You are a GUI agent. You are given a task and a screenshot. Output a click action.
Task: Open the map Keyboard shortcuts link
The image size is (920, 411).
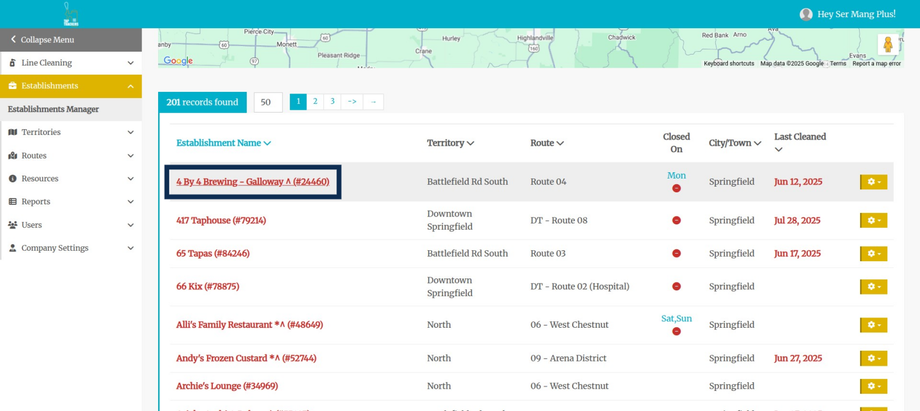729,63
